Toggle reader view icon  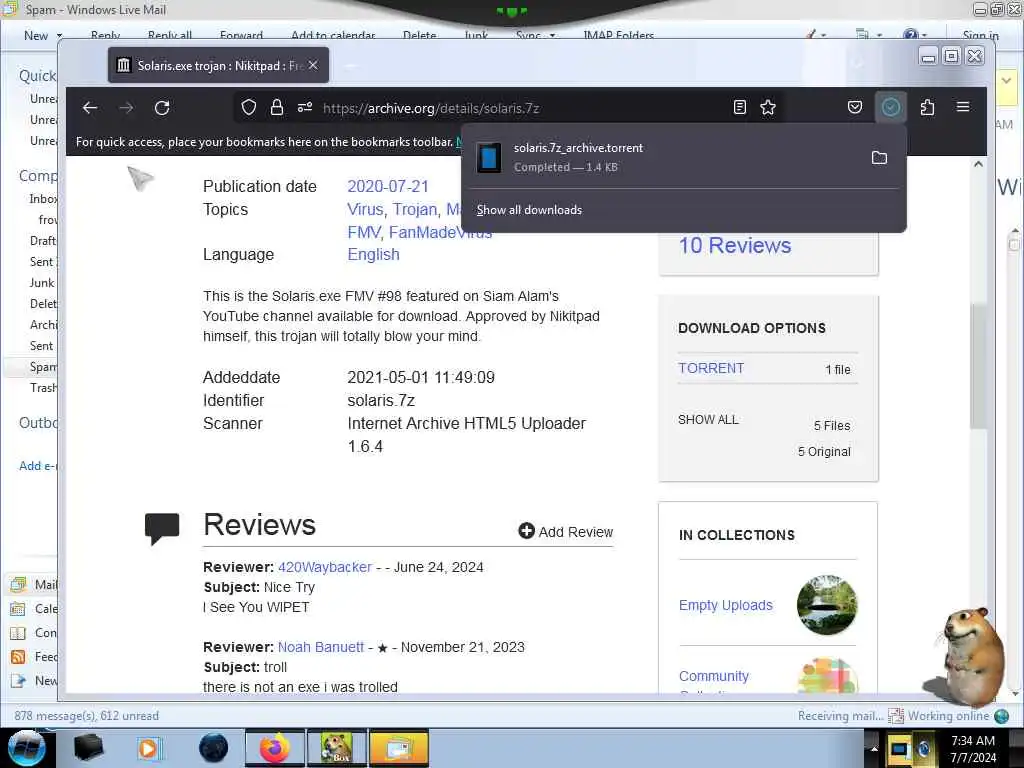(739, 107)
